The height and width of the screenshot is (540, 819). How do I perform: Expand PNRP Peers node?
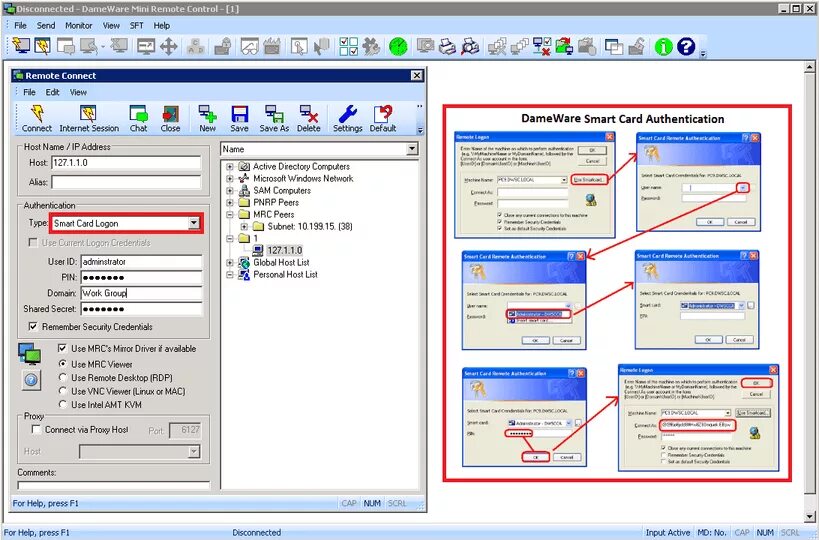230,203
